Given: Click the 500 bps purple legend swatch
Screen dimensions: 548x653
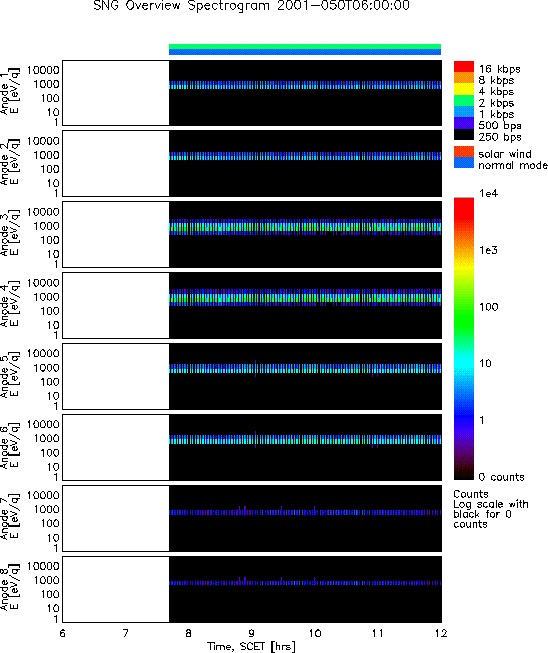Looking at the screenshot, I should tap(464, 123).
